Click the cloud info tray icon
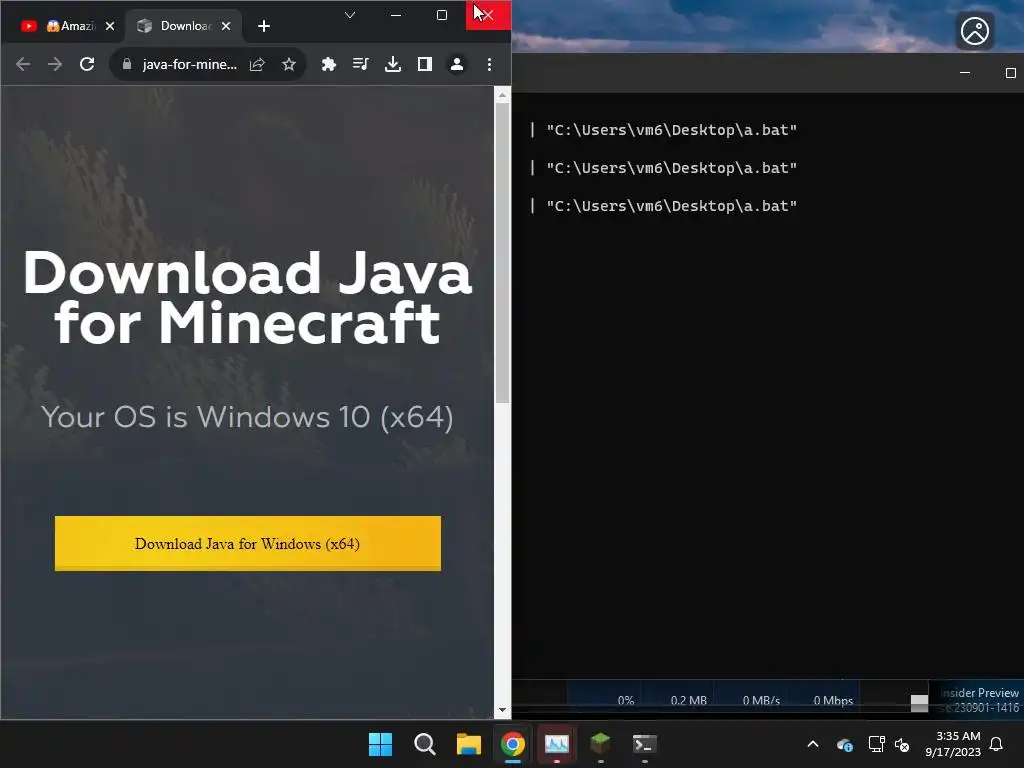 pos(844,744)
